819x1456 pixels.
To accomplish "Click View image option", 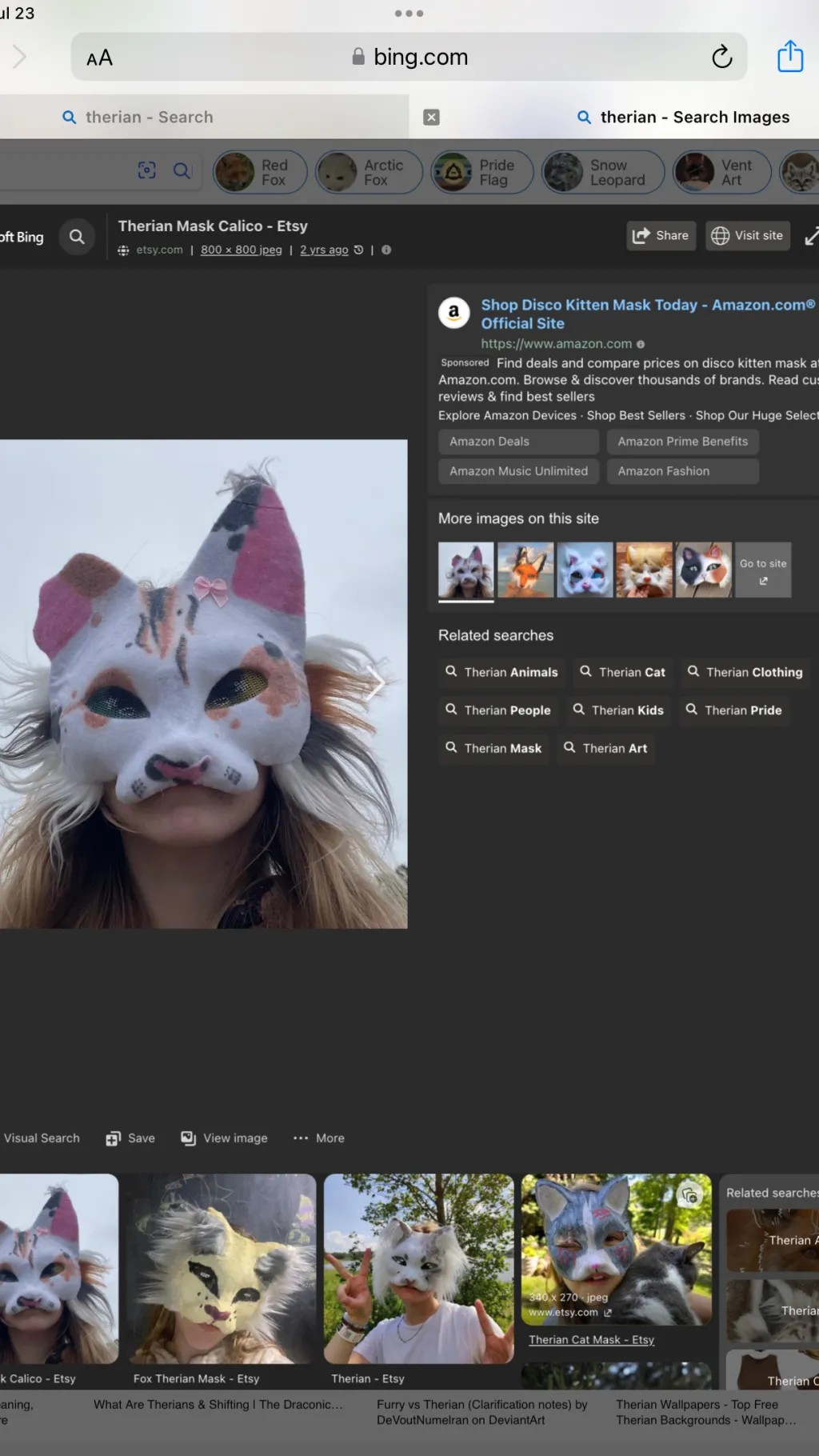I will pyautogui.click(x=225, y=1138).
